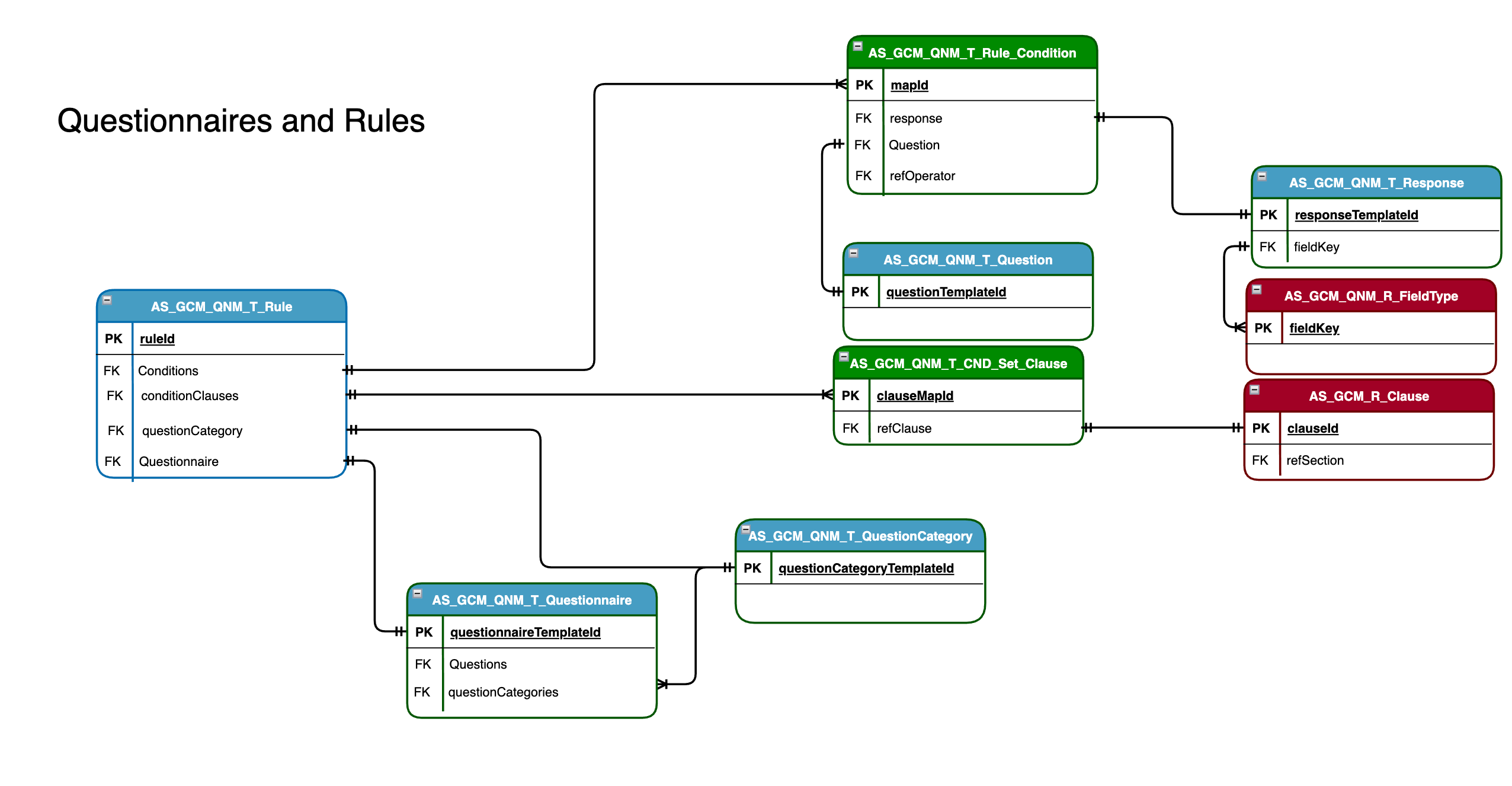
Task: Click the responseTemplateId field
Action: click(1356, 215)
